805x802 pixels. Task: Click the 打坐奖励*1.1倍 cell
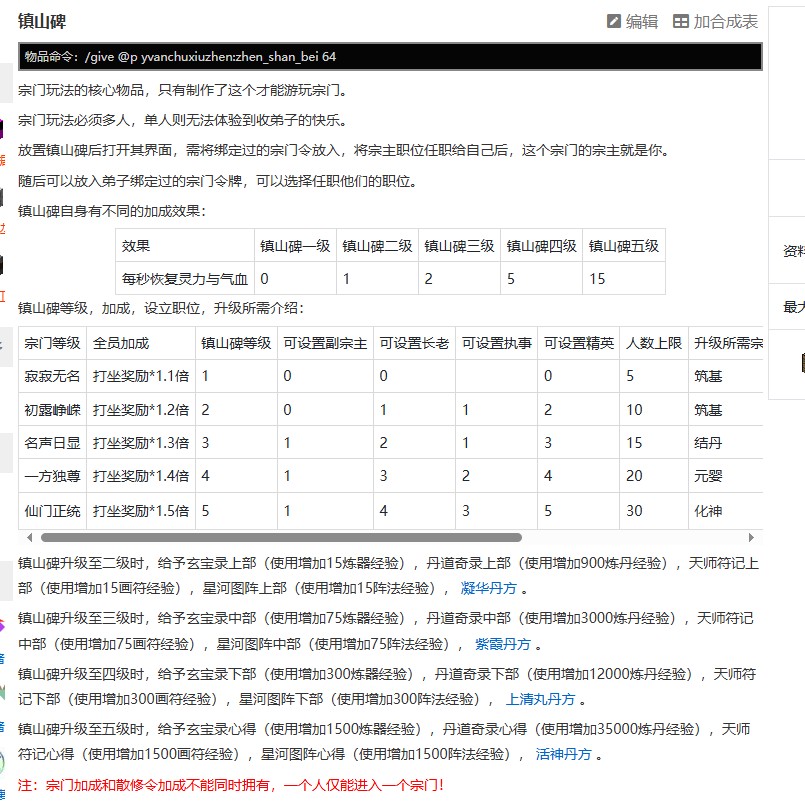(141, 376)
